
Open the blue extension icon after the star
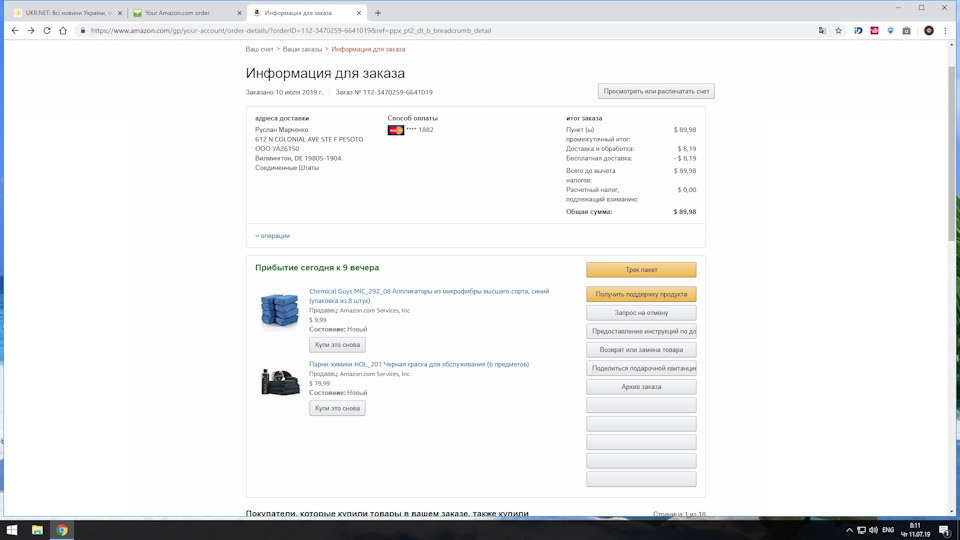[x=858, y=31]
